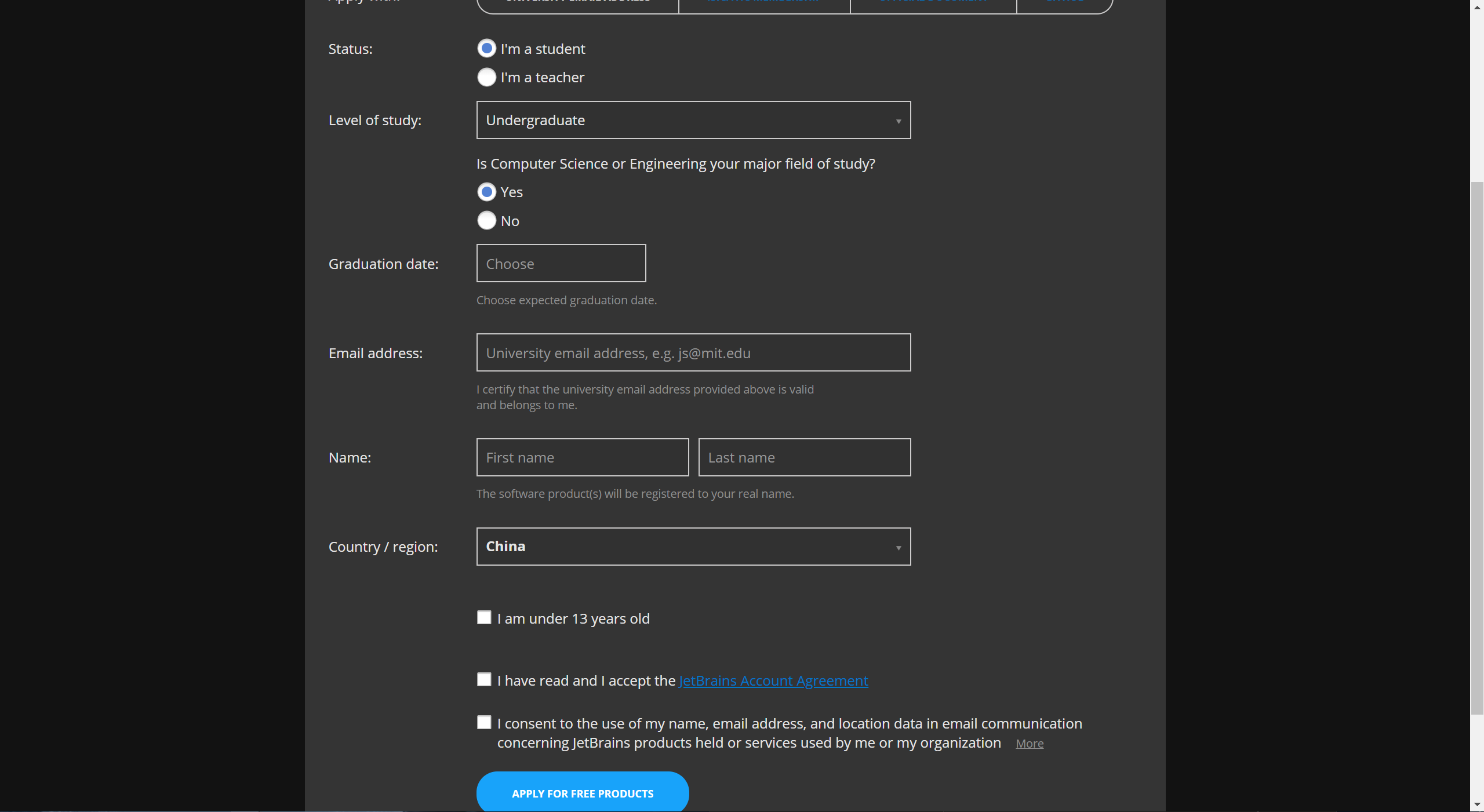1484x812 pixels.
Task: Expand the Country / region dropdown showing China
Action: 693,547
